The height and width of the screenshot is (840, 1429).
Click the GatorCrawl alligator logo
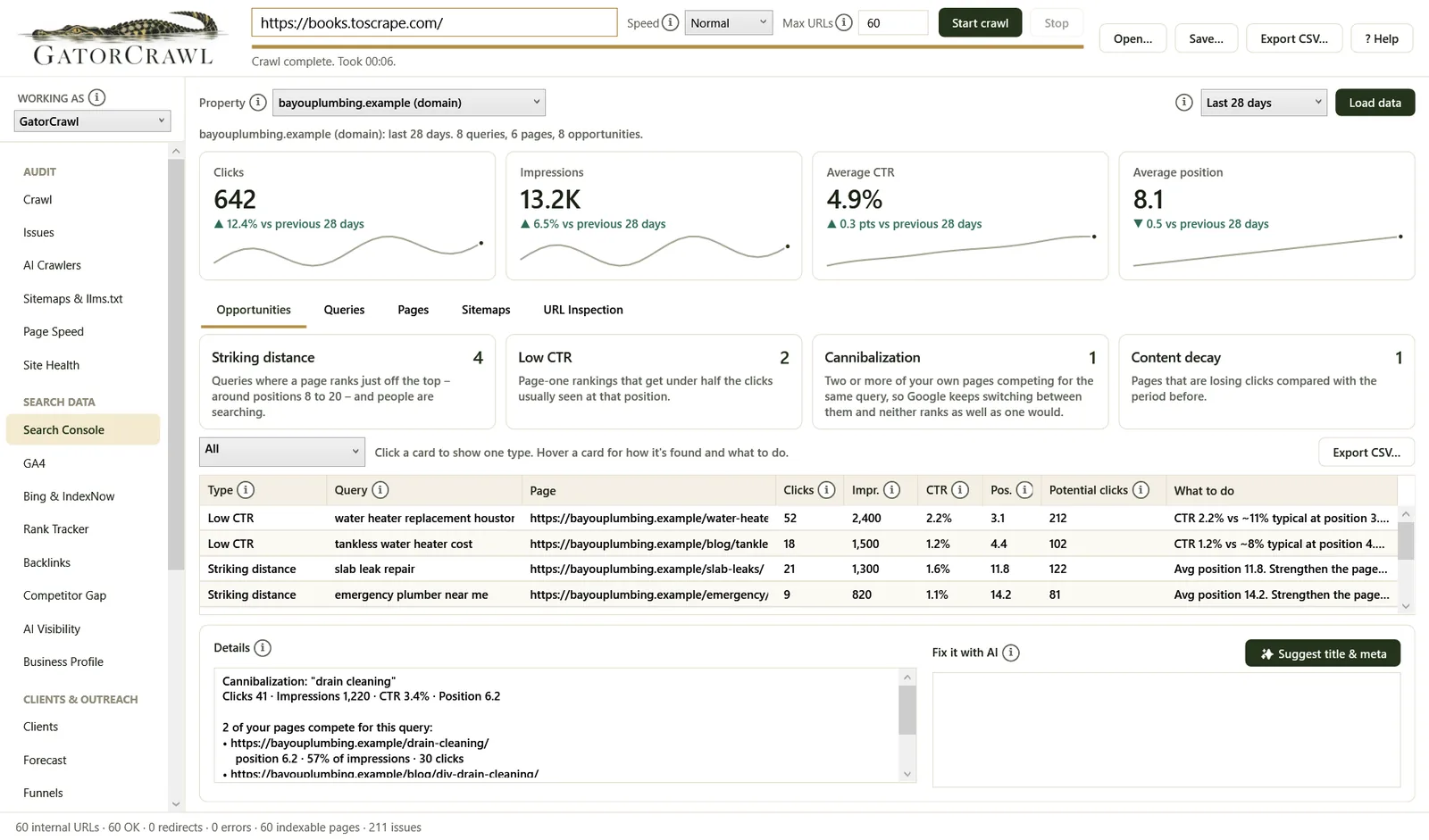click(x=124, y=37)
